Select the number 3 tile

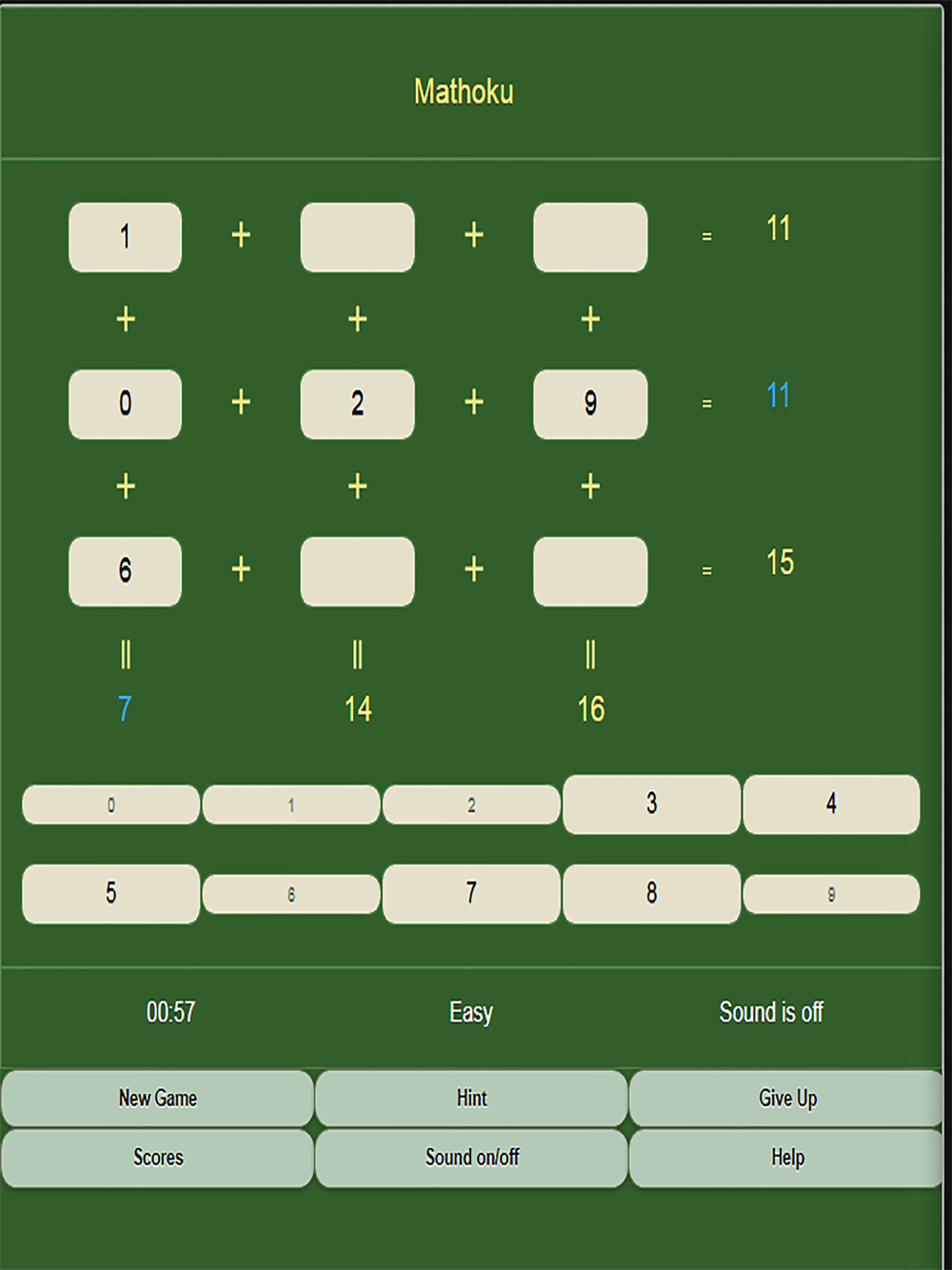point(651,804)
